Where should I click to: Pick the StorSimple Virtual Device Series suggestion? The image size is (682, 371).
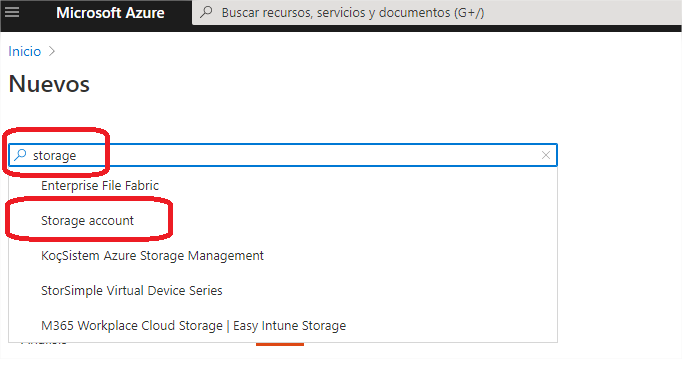coord(132,290)
